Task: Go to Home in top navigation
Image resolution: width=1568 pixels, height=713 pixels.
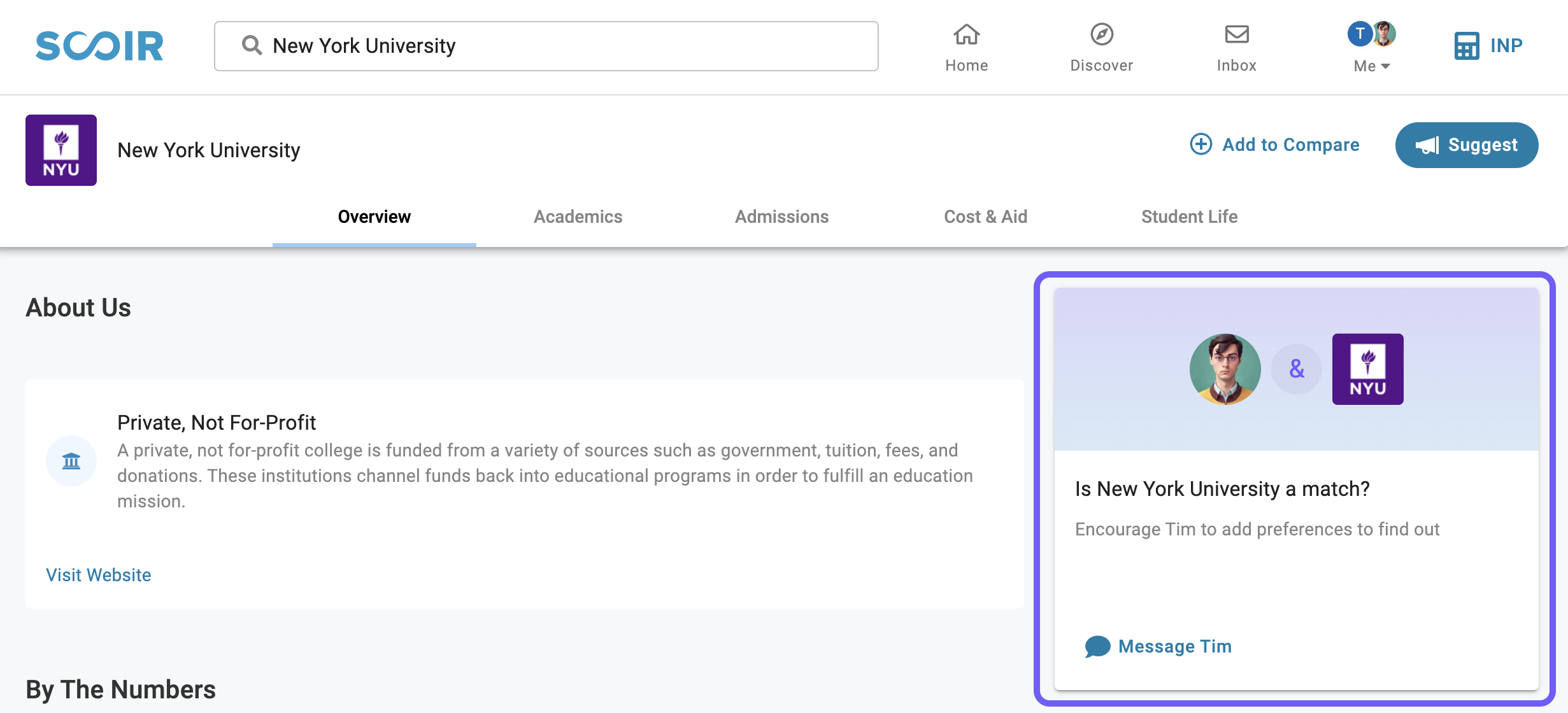Action: click(966, 48)
